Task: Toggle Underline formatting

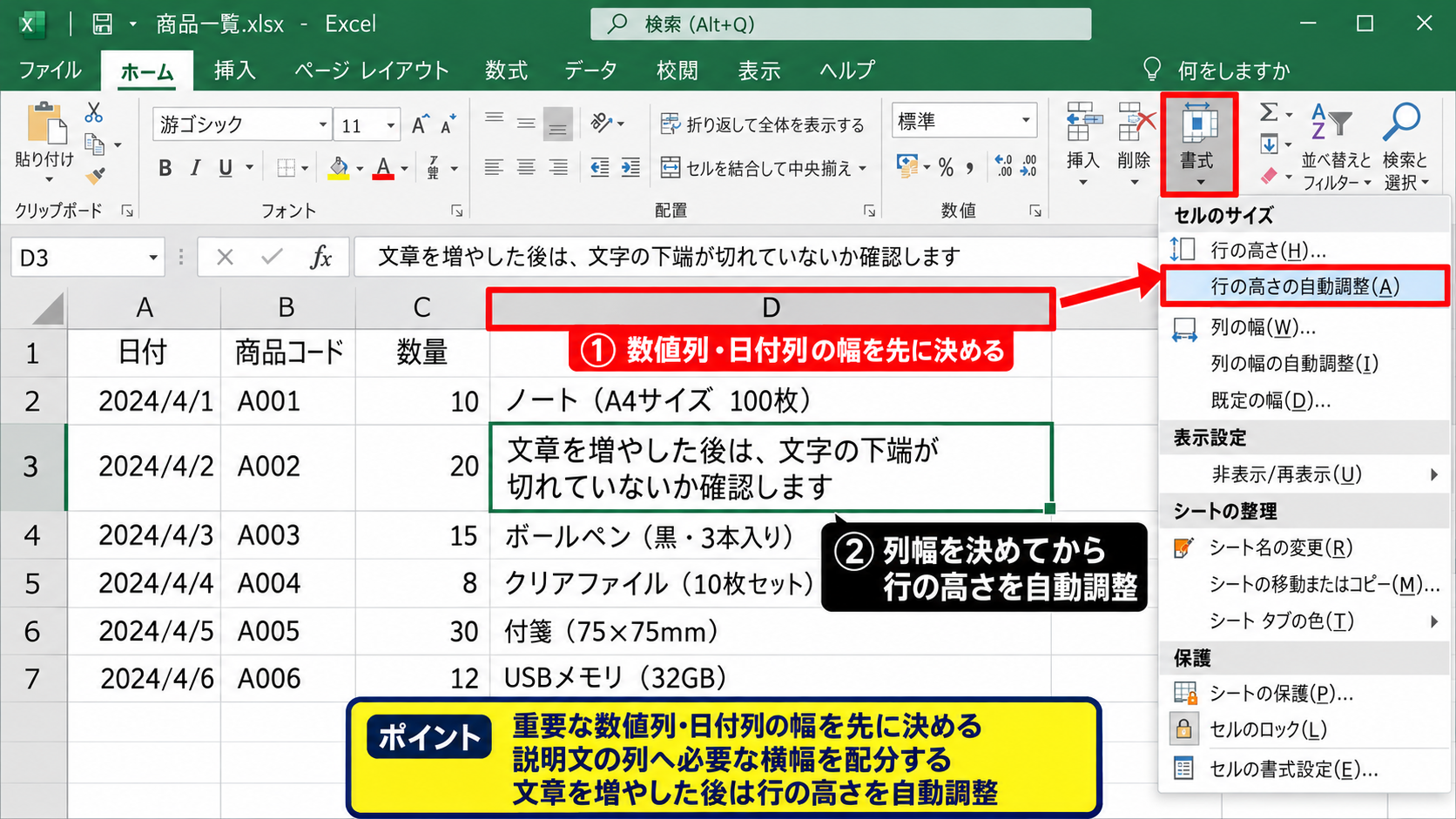Action: tap(226, 168)
